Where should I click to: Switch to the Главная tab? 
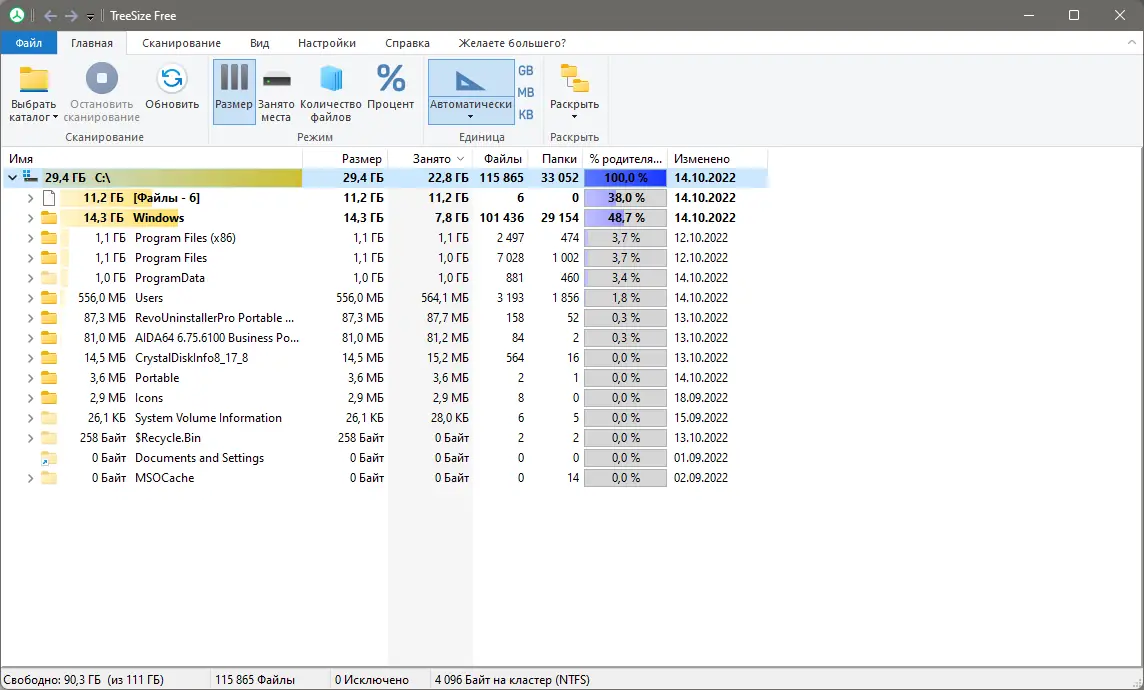(92, 43)
